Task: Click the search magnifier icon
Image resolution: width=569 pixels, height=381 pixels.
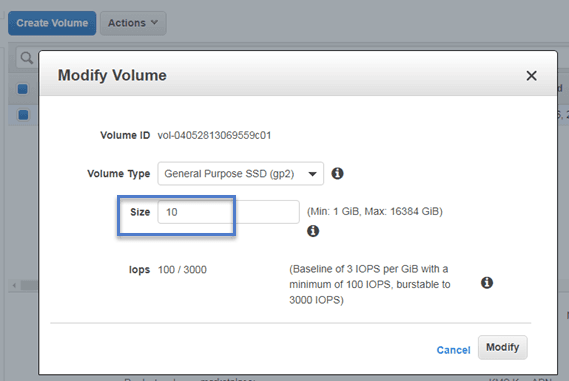Action: point(26,58)
